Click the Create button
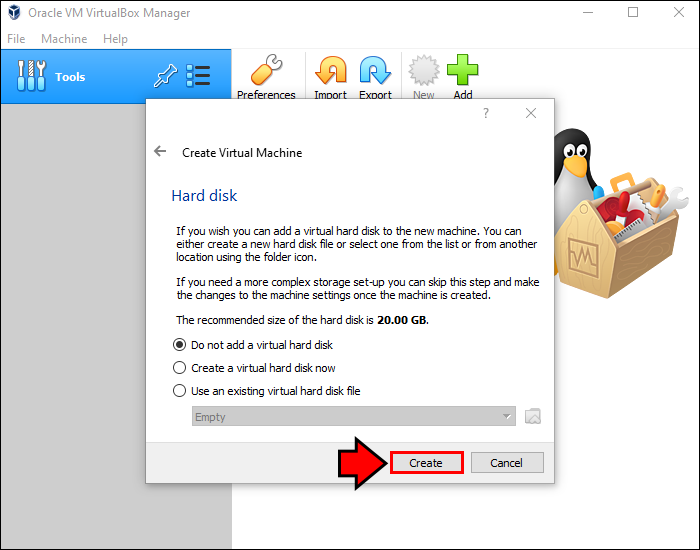 click(x=426, y=462)
